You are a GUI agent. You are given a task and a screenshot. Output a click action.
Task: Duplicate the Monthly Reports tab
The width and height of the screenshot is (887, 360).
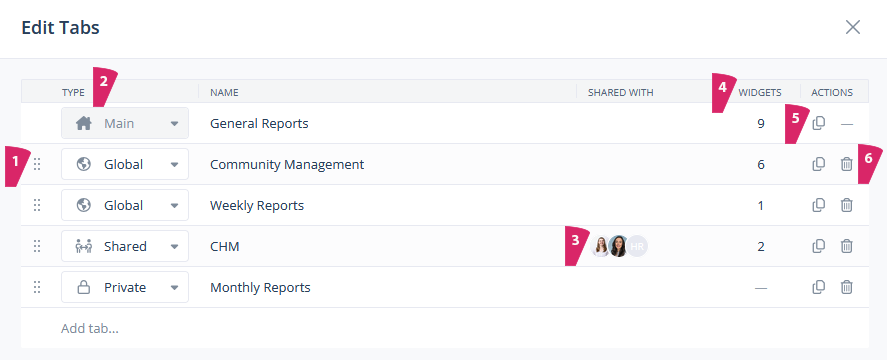(x=819, y=288)
